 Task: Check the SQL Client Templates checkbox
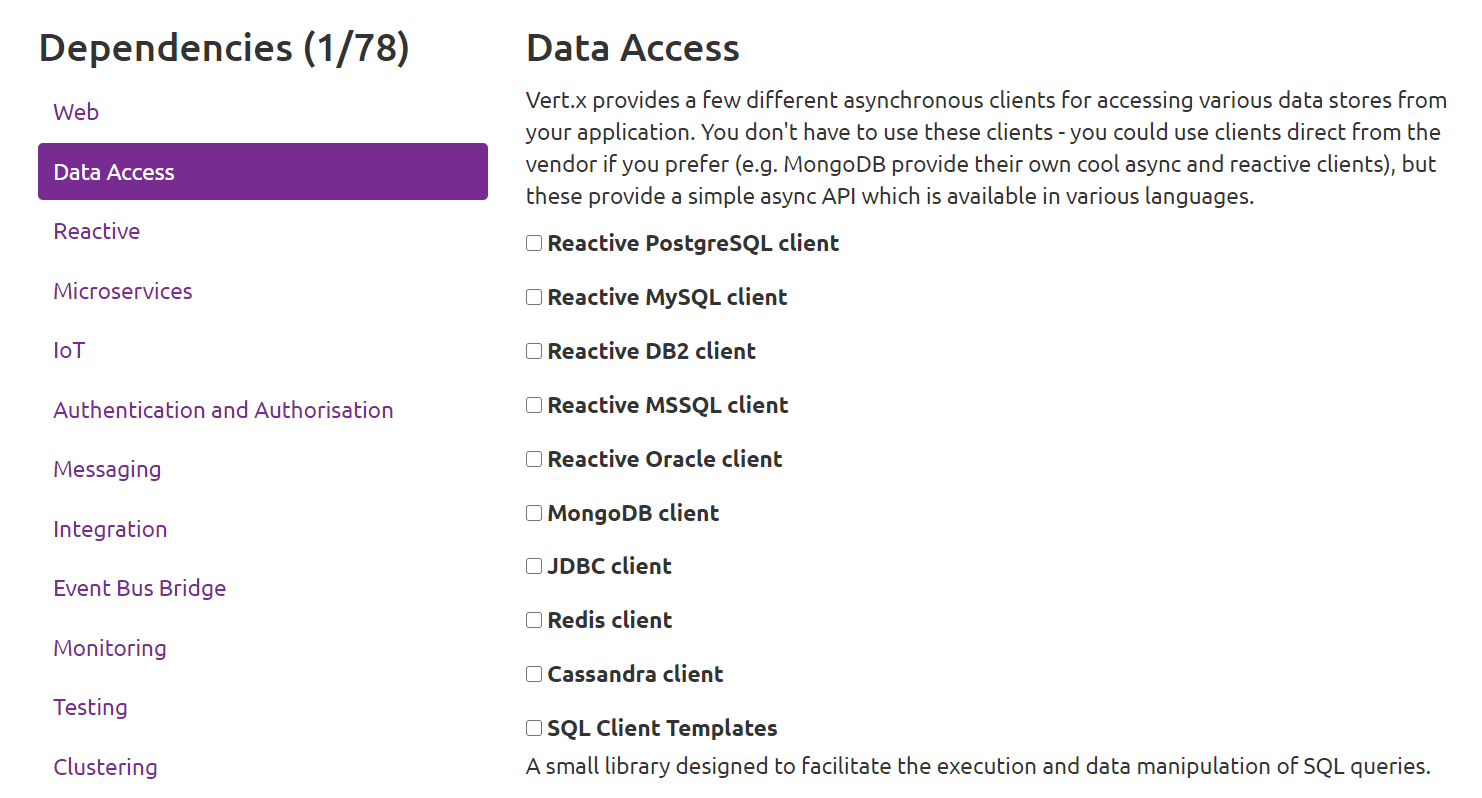coord(534,728)
